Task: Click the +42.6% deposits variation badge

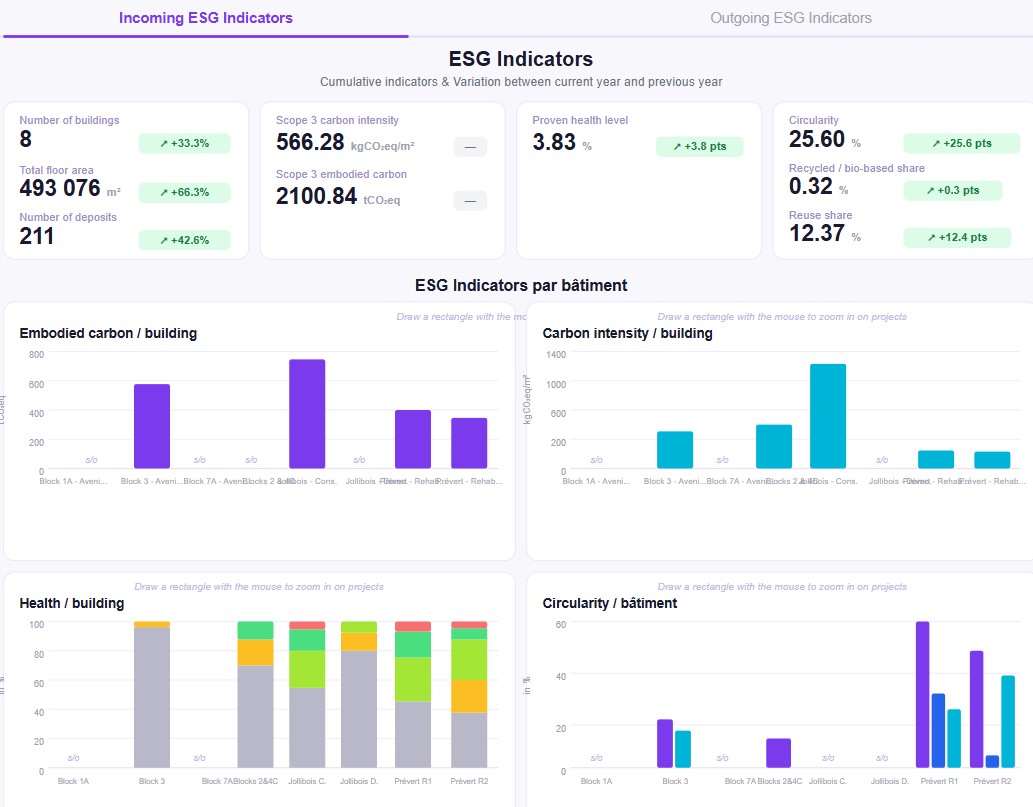Action: [184, 240]
